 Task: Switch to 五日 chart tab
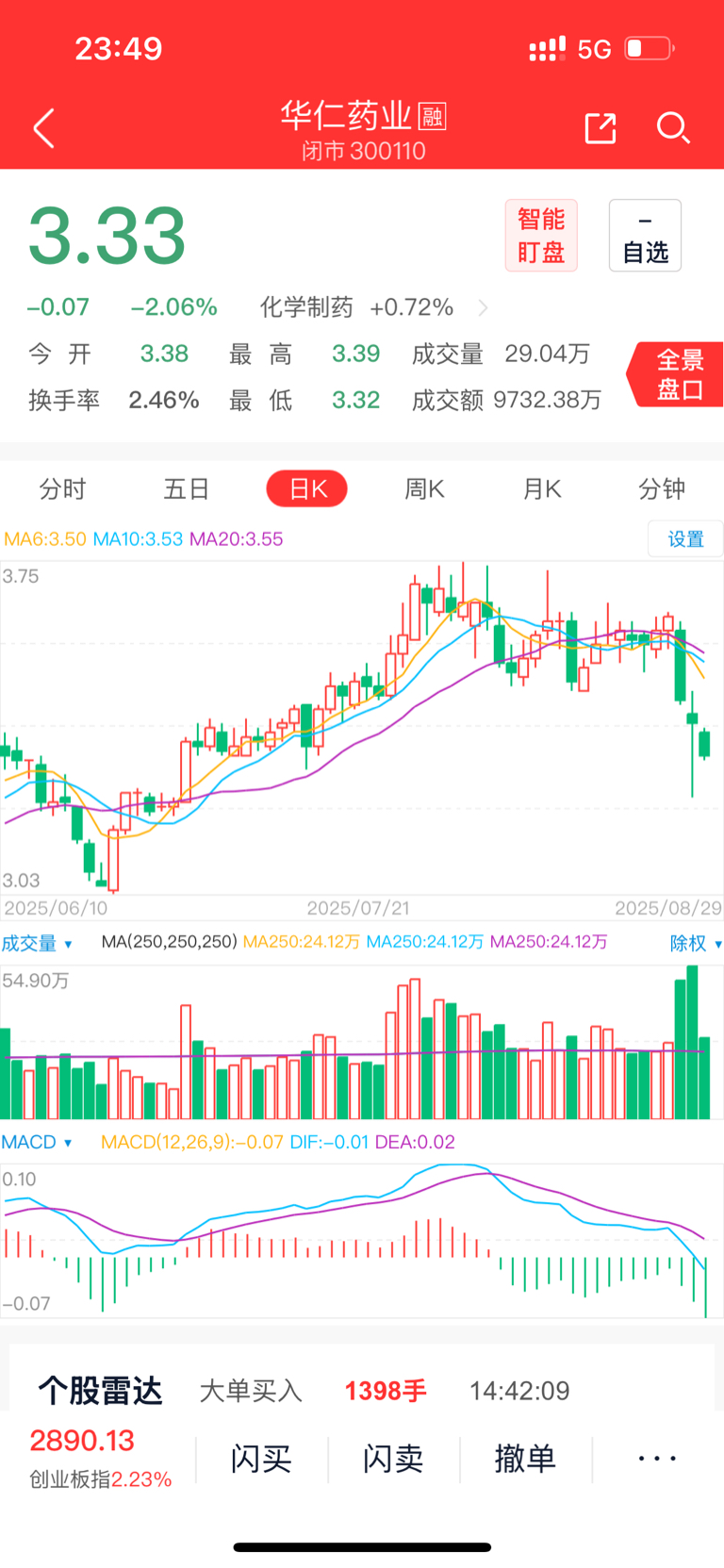187,489
